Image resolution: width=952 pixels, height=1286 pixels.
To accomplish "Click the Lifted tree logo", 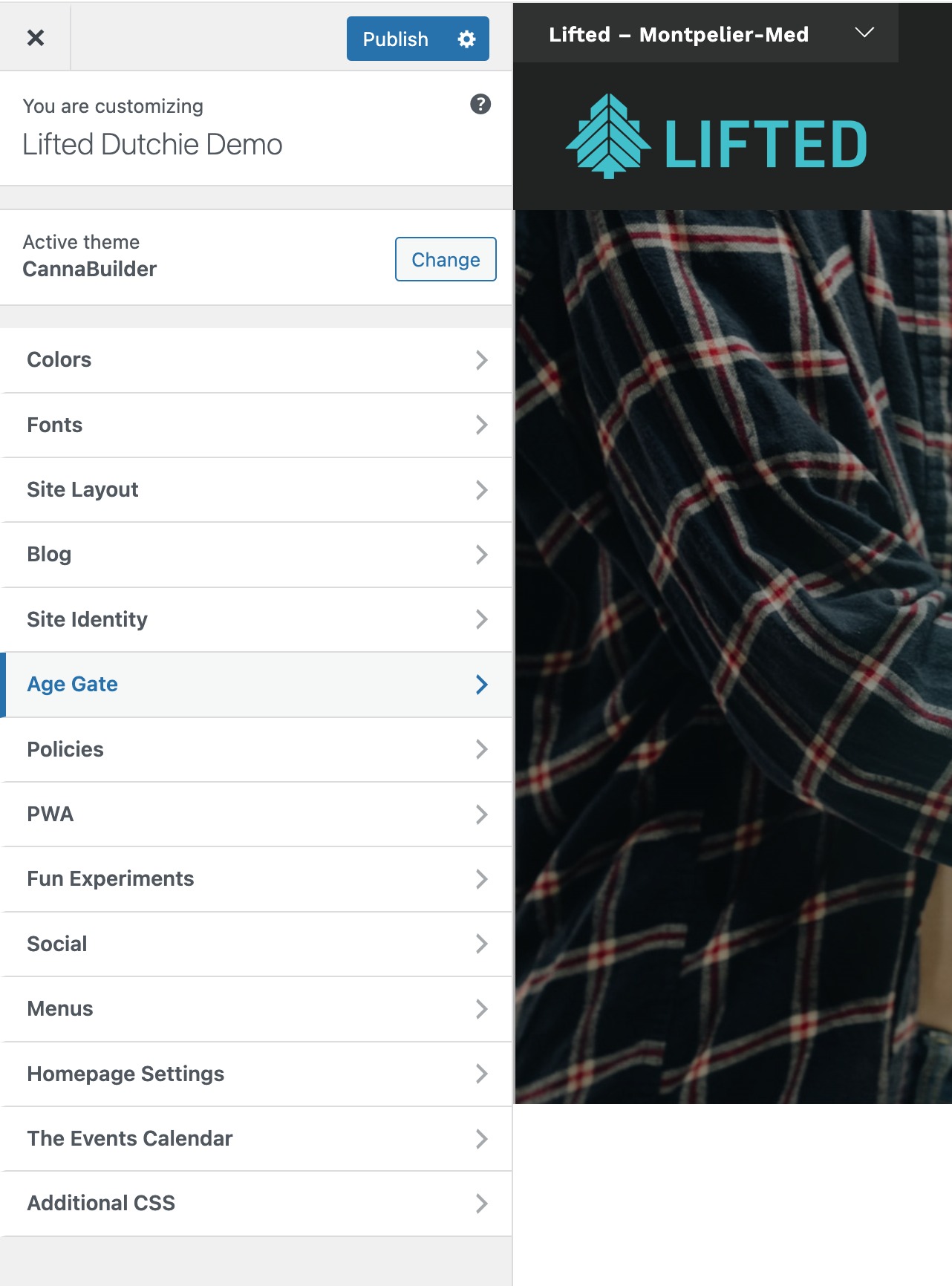I will (x=716, y=137).
